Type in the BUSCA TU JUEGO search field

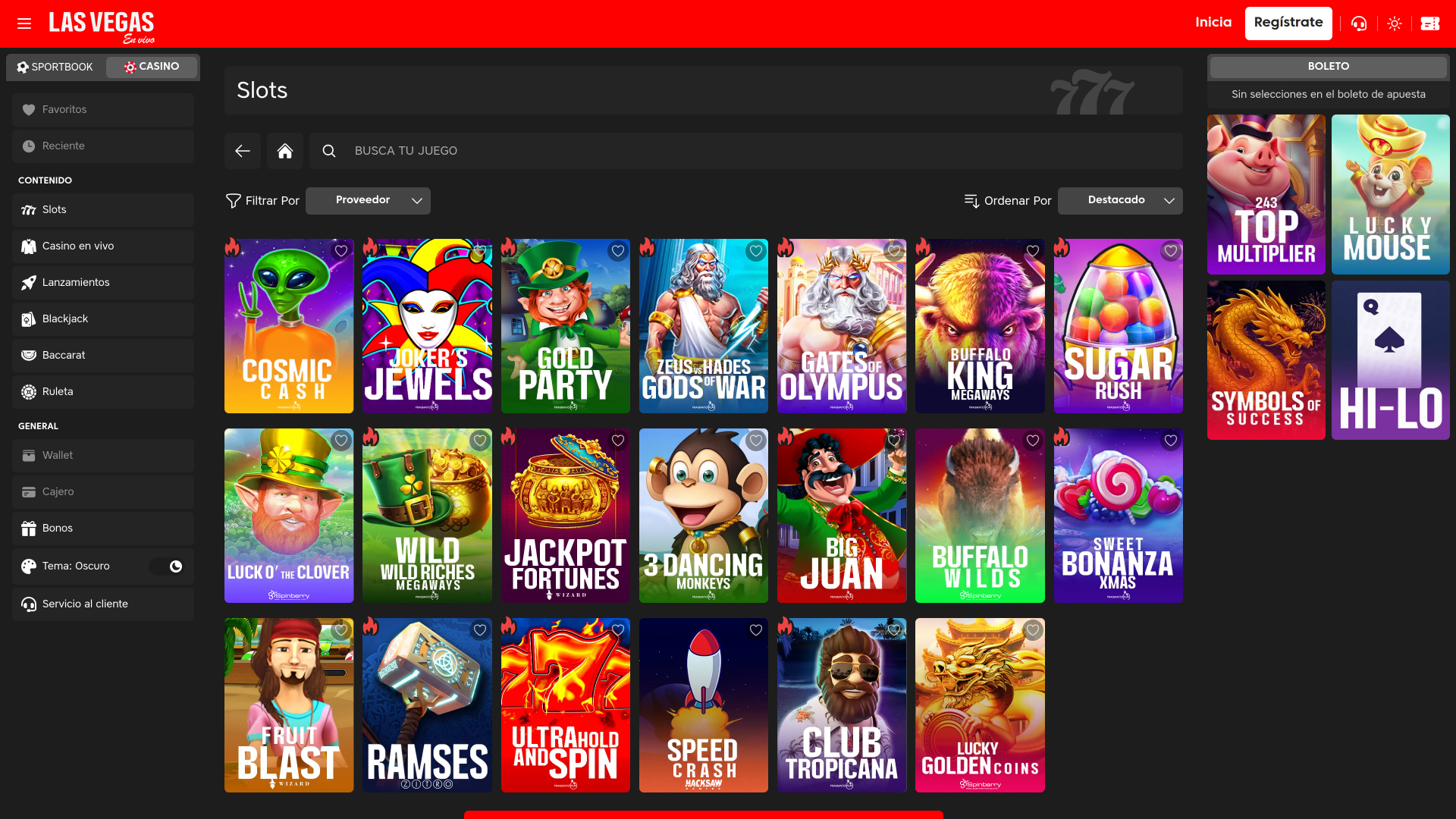pos(531,150)
